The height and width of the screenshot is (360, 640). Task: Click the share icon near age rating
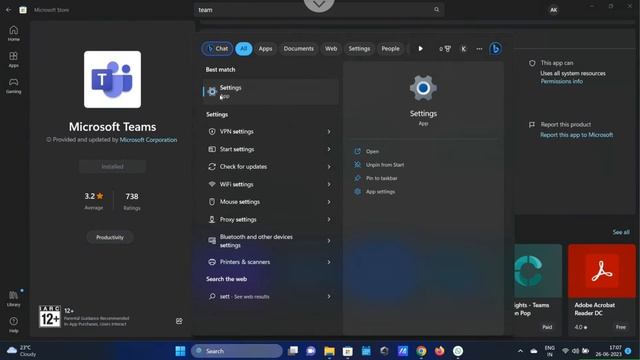click(x=179, y=321)
